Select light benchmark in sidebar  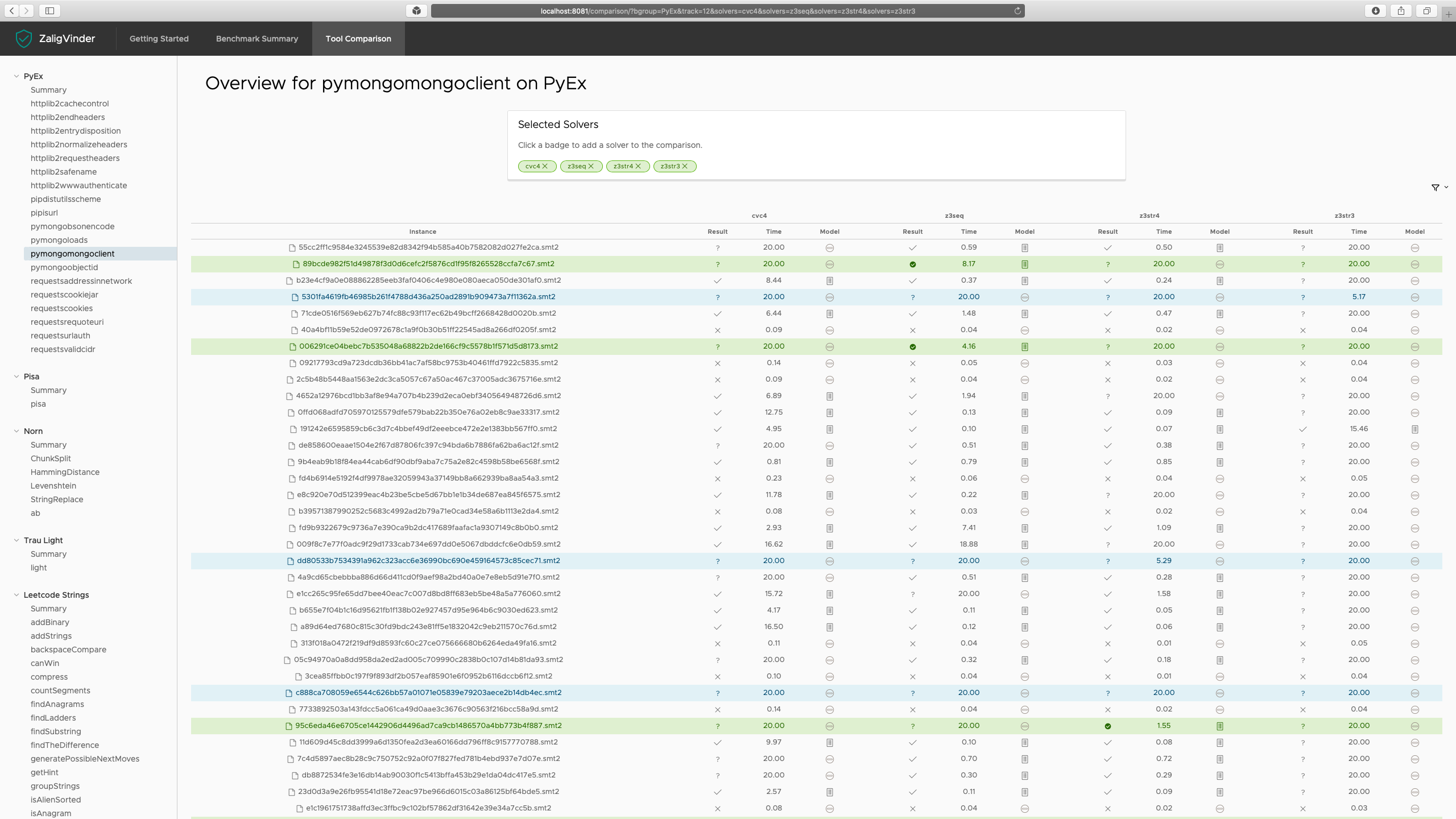[x=39, y=568]
